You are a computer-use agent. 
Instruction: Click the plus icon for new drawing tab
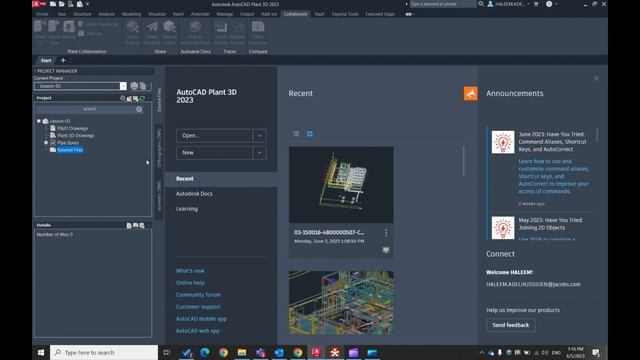[63, 60]
